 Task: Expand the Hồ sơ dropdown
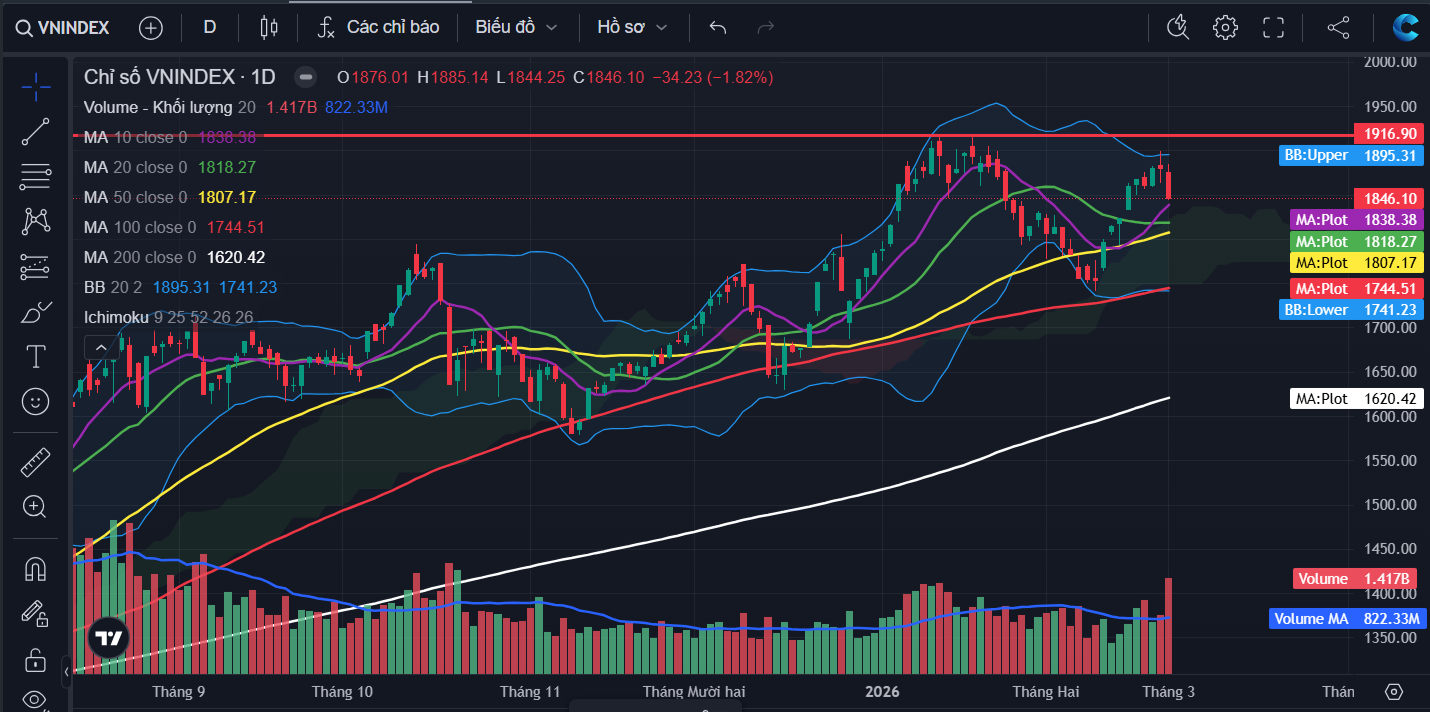[632, 27]
